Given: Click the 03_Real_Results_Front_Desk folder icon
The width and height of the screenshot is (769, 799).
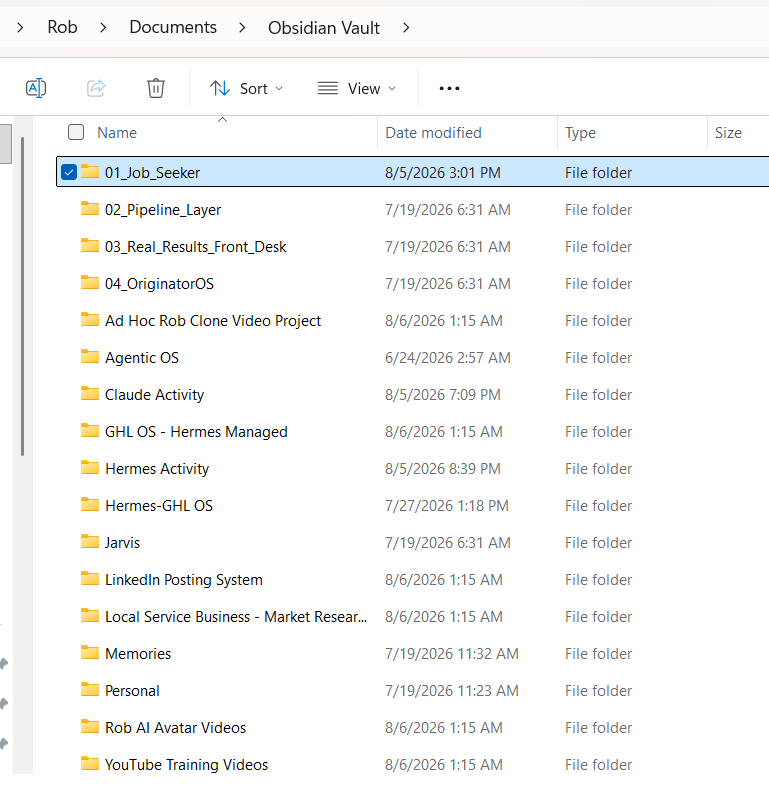Looking at the screenshot, I should tap(90, 246).
